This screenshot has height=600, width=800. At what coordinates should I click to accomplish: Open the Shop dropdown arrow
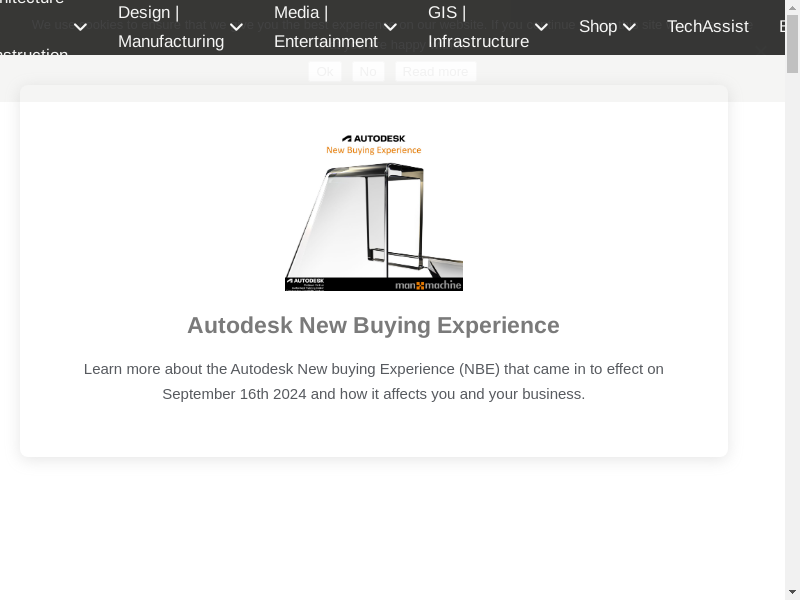tap(630, 27)
